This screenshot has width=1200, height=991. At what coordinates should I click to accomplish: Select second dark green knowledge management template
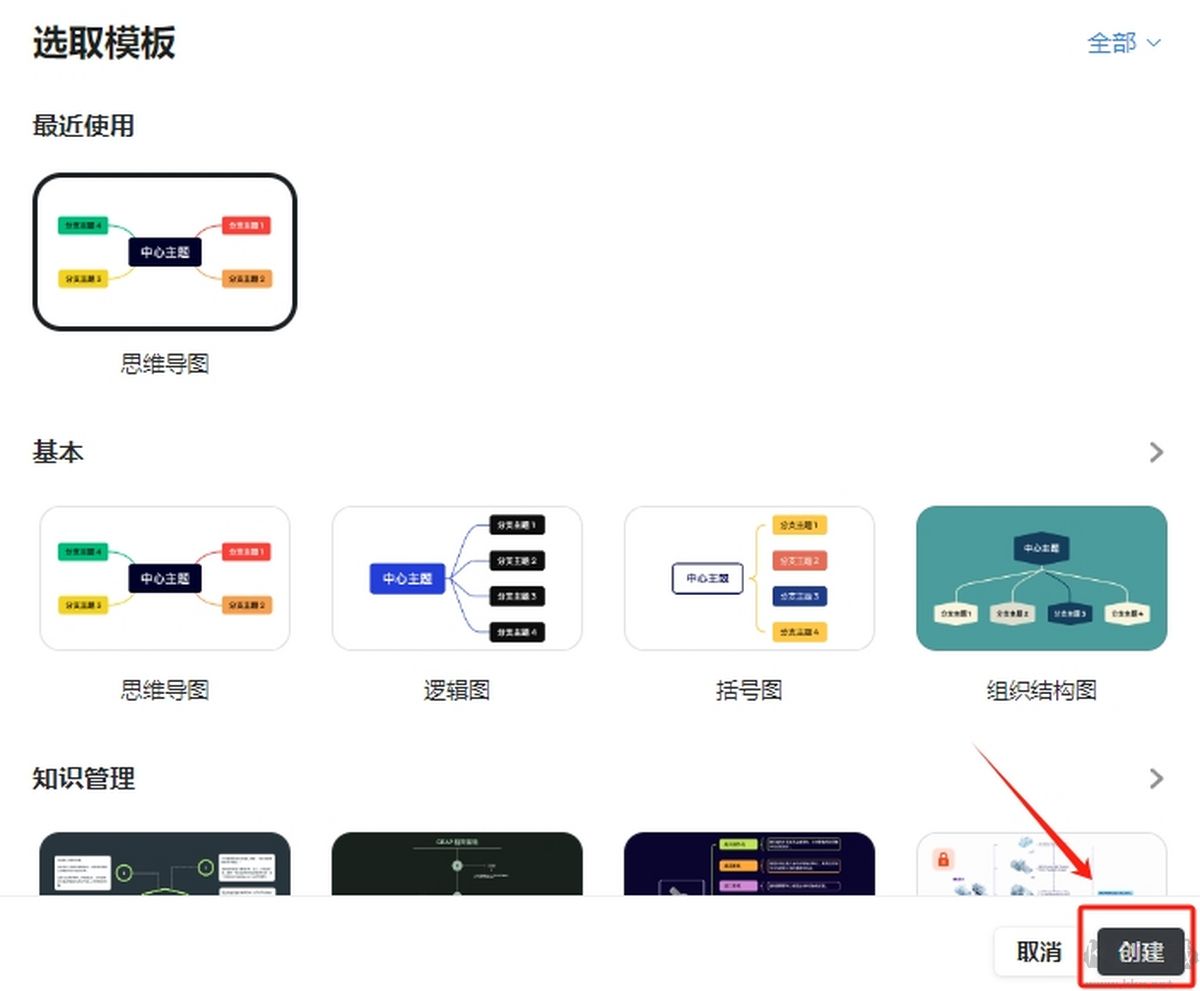click(x=457, y=863)
